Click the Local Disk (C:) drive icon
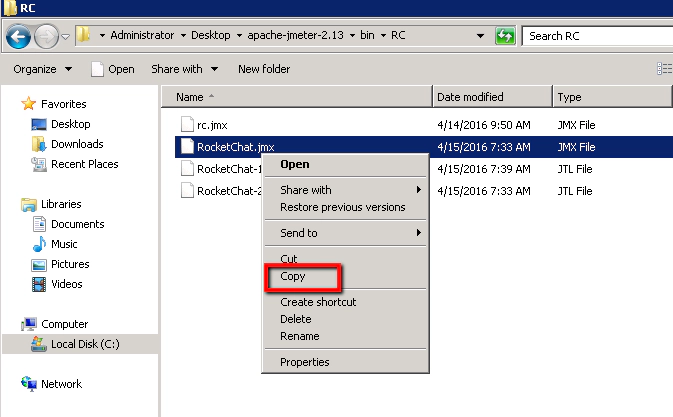 (39, 344)
